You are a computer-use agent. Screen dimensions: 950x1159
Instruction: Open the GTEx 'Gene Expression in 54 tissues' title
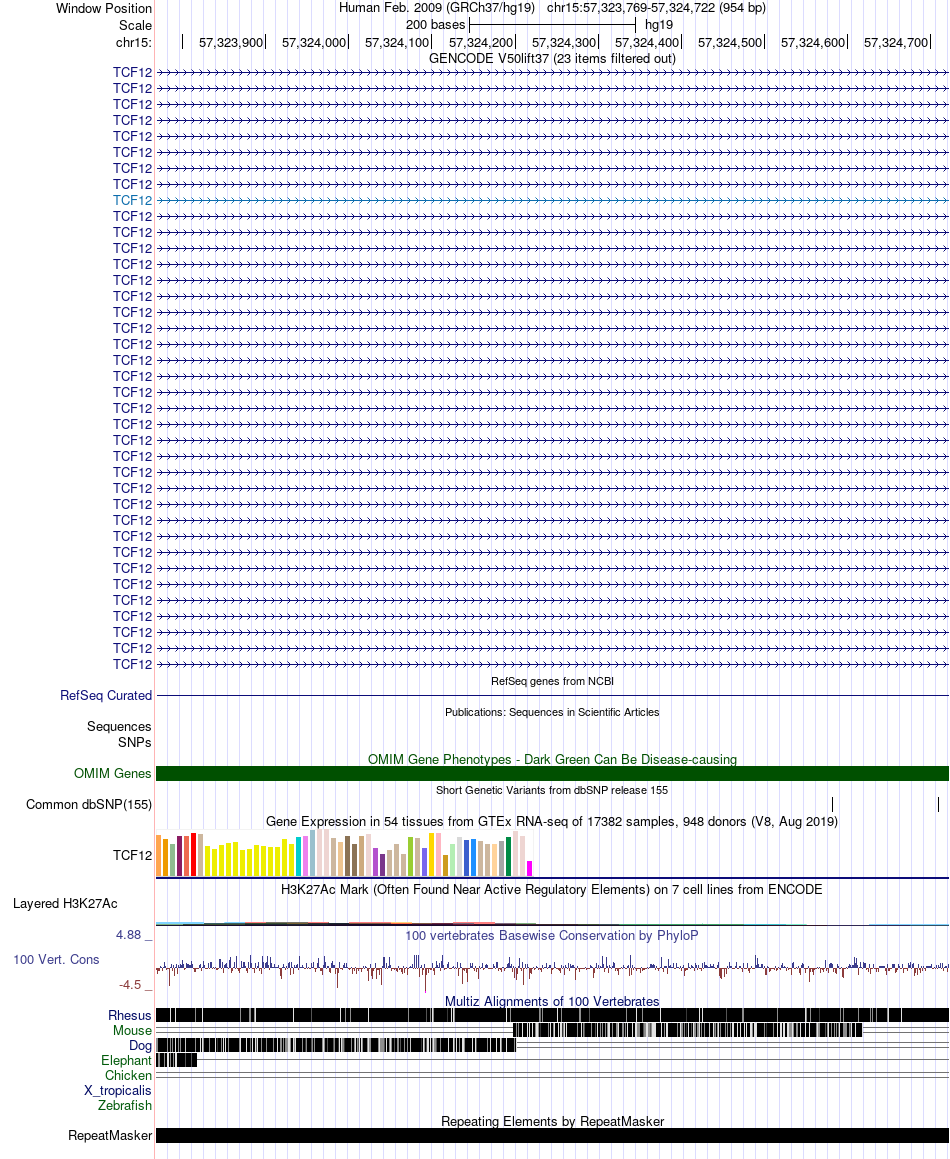552,821
